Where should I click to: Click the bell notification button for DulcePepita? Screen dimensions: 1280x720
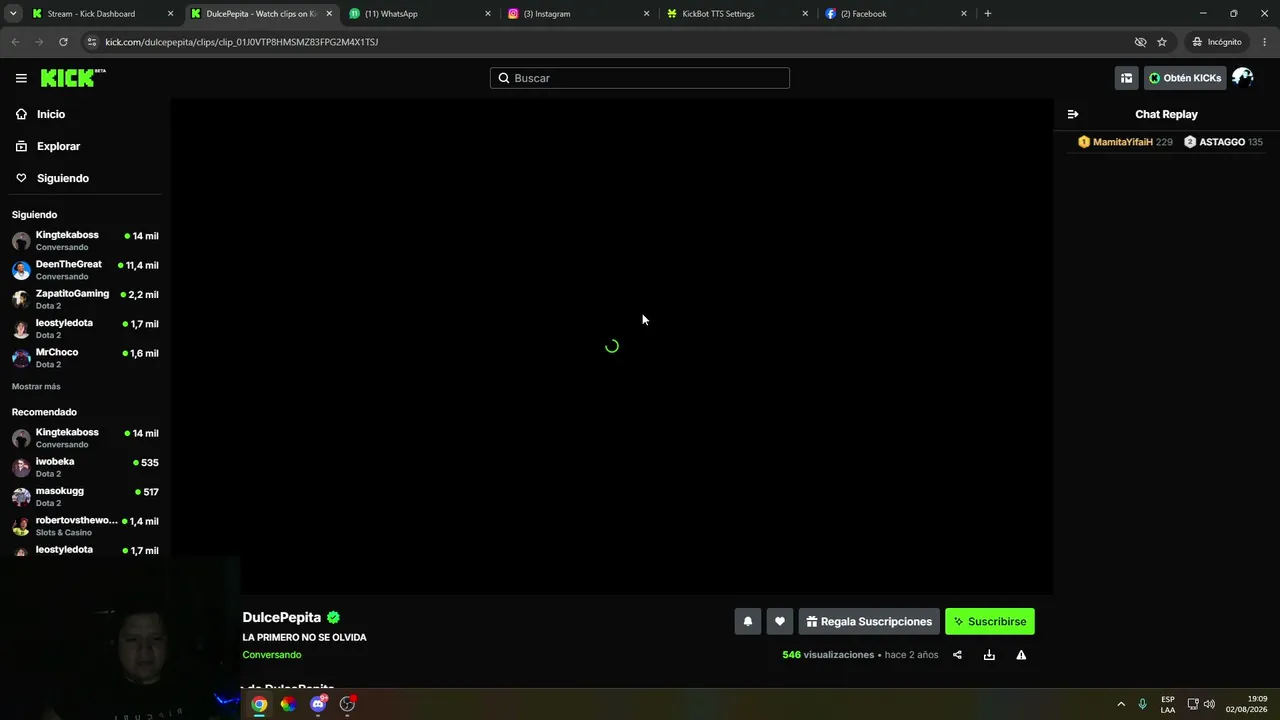pos(747,621)
